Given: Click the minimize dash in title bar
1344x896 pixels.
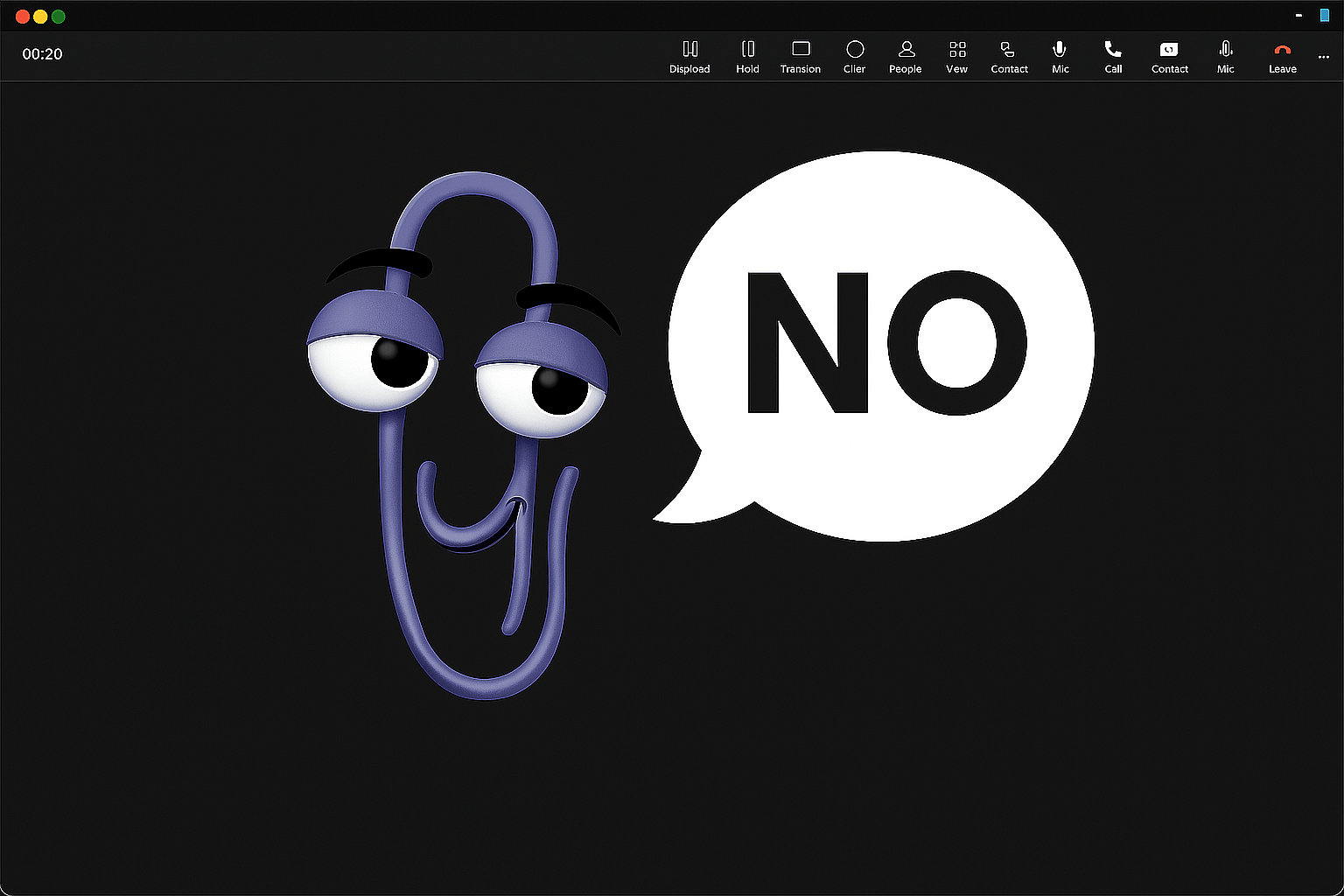Looking at the screenshot, I should (1298, 15).
